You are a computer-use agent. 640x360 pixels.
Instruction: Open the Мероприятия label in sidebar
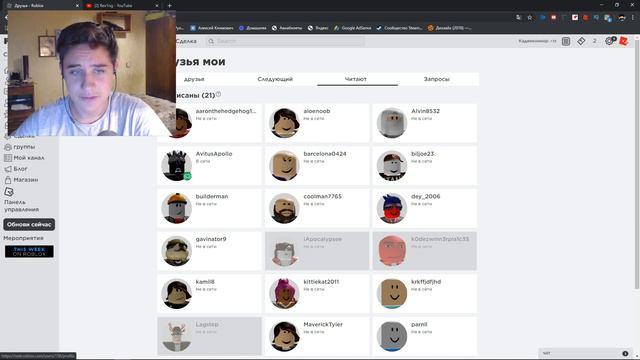(23, 238)
